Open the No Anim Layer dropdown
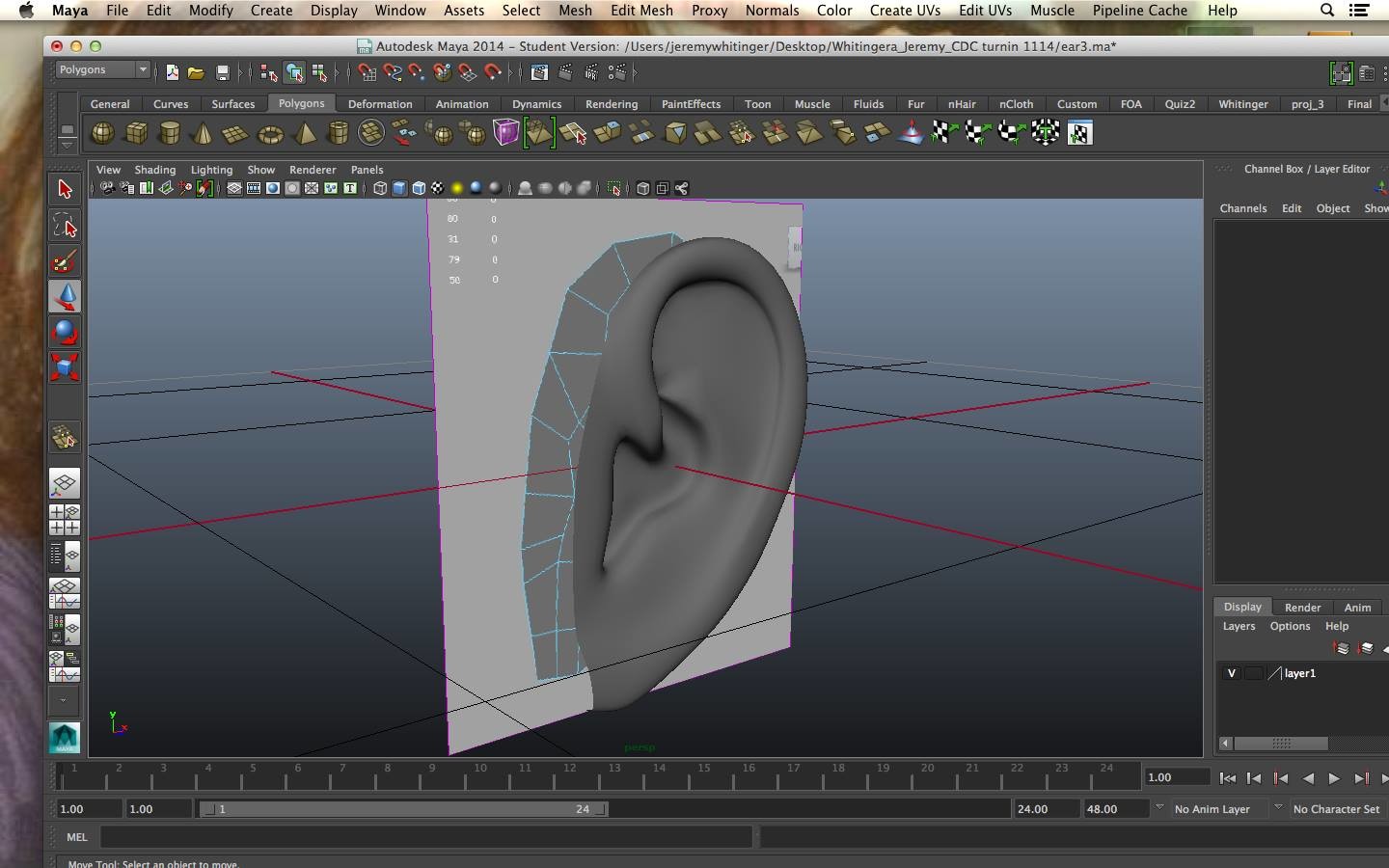This screenshot has width=1389, height=868. pos(1213,809)
